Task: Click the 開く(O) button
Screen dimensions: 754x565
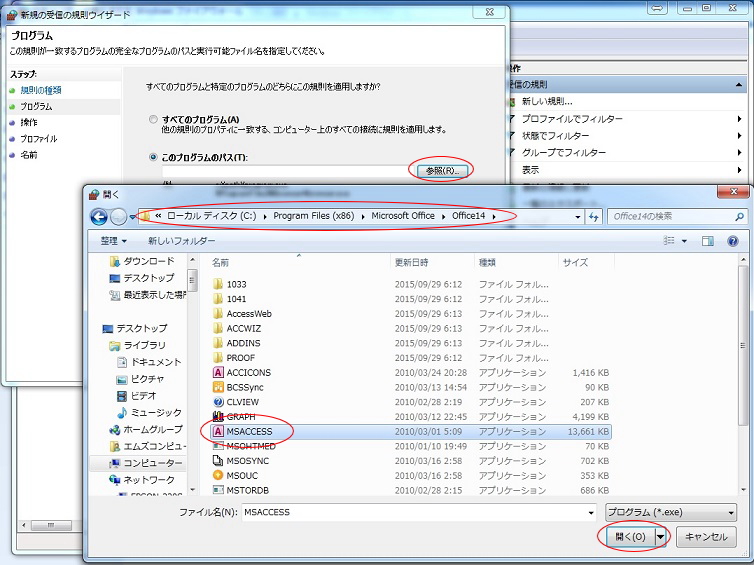Action: (630, 537)
